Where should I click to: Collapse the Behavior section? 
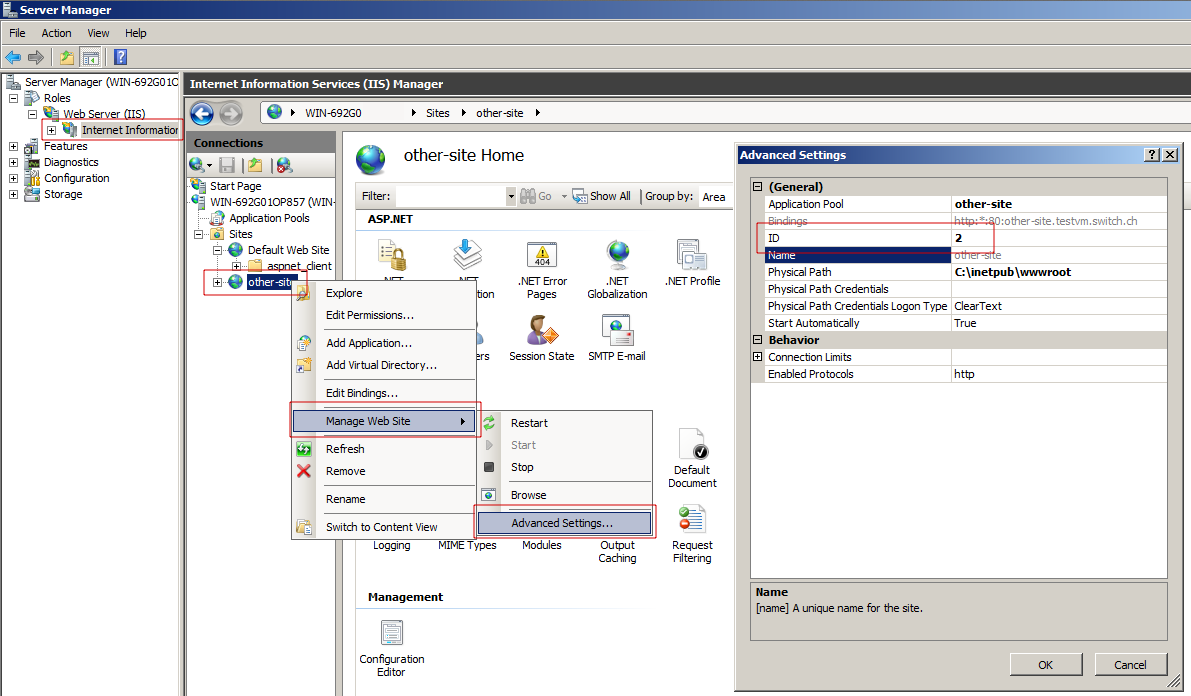coord(758,340)
